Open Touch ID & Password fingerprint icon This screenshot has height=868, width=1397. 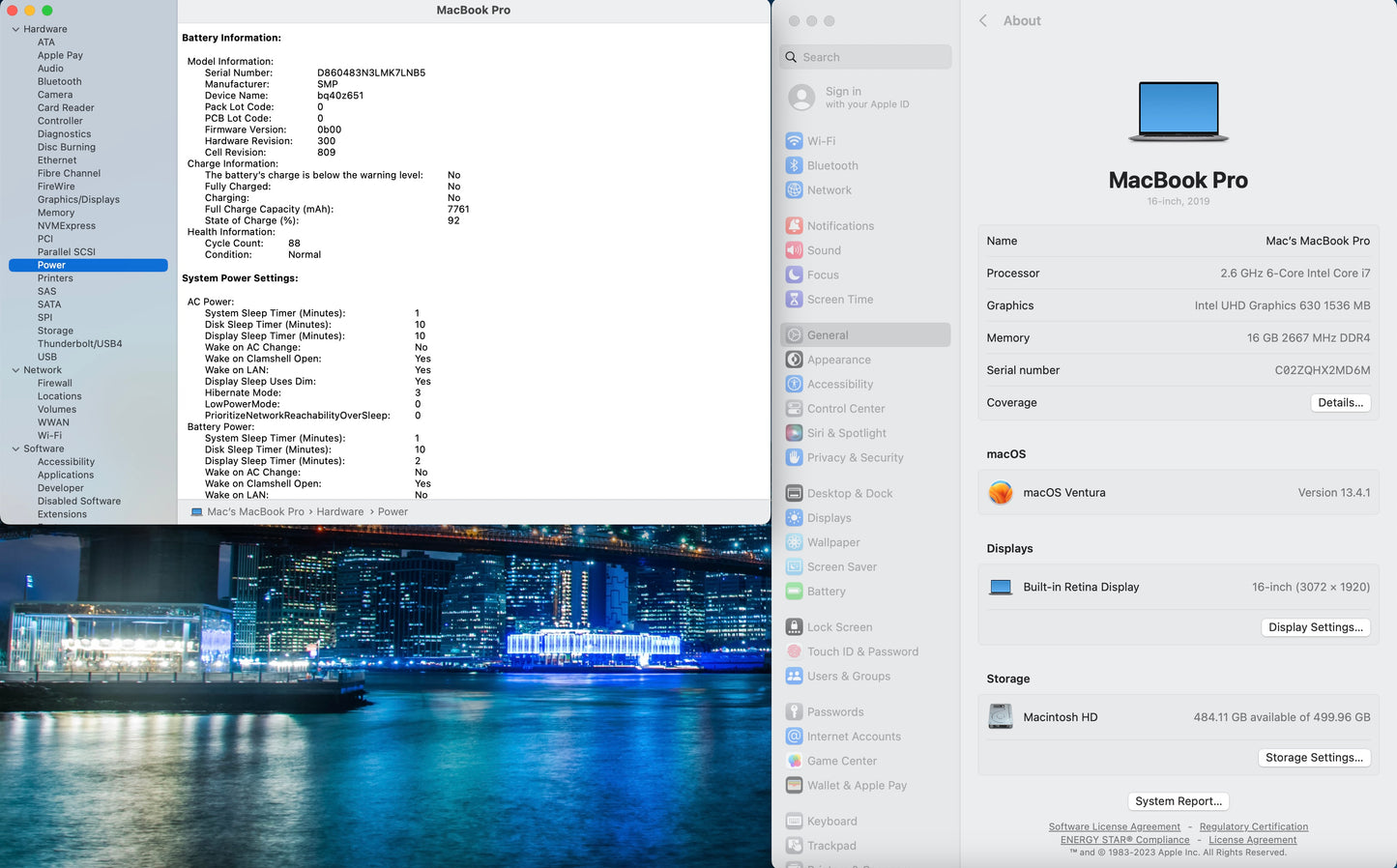pos(794,651)
